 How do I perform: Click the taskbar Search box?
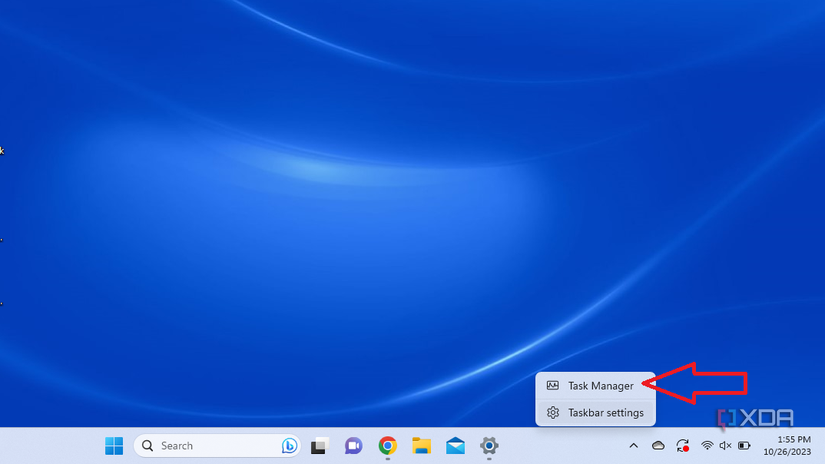click(217, 446)
